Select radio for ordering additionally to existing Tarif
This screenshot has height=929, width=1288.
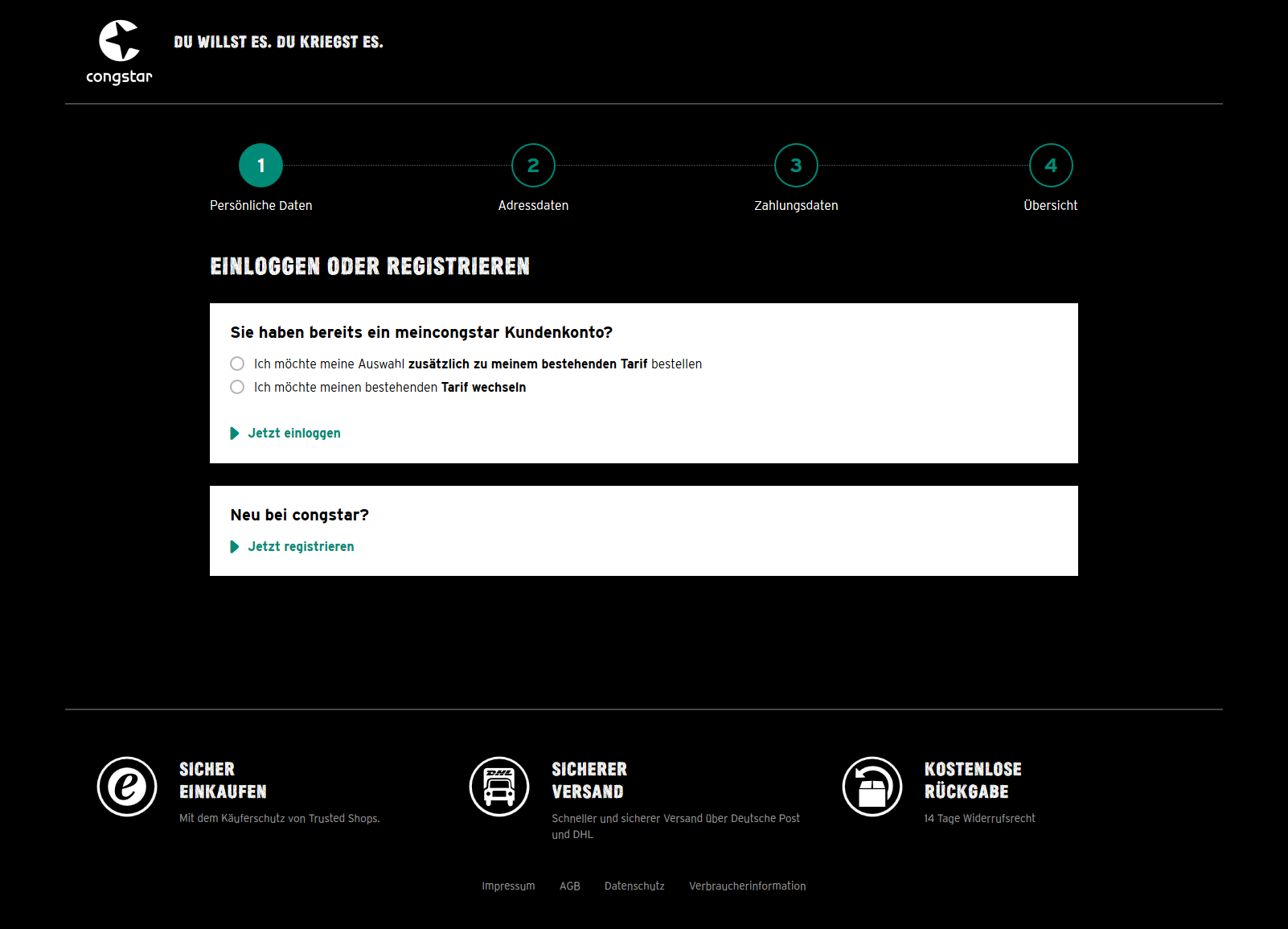(x=237, y=364)
